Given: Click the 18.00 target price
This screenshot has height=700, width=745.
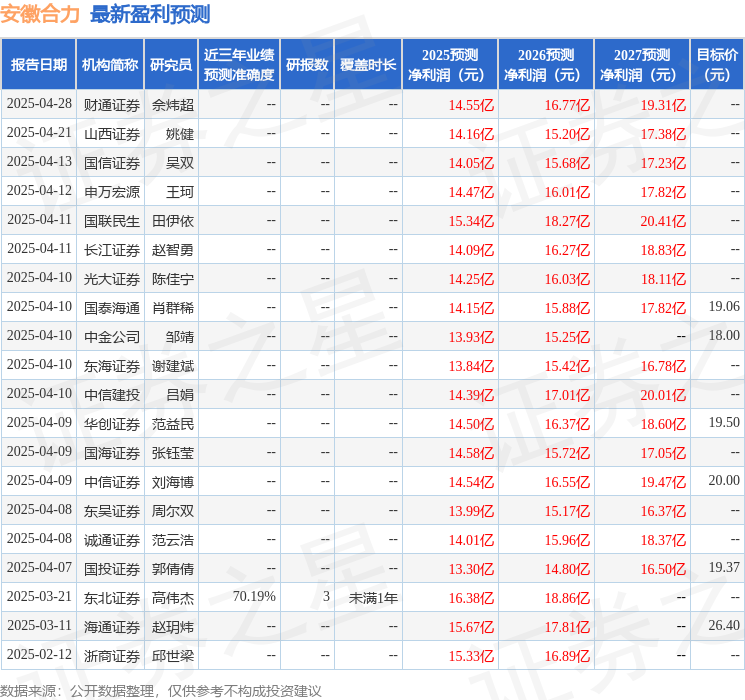Looking at the screenshot, I should pyautogui.click(x=724, y=336).
